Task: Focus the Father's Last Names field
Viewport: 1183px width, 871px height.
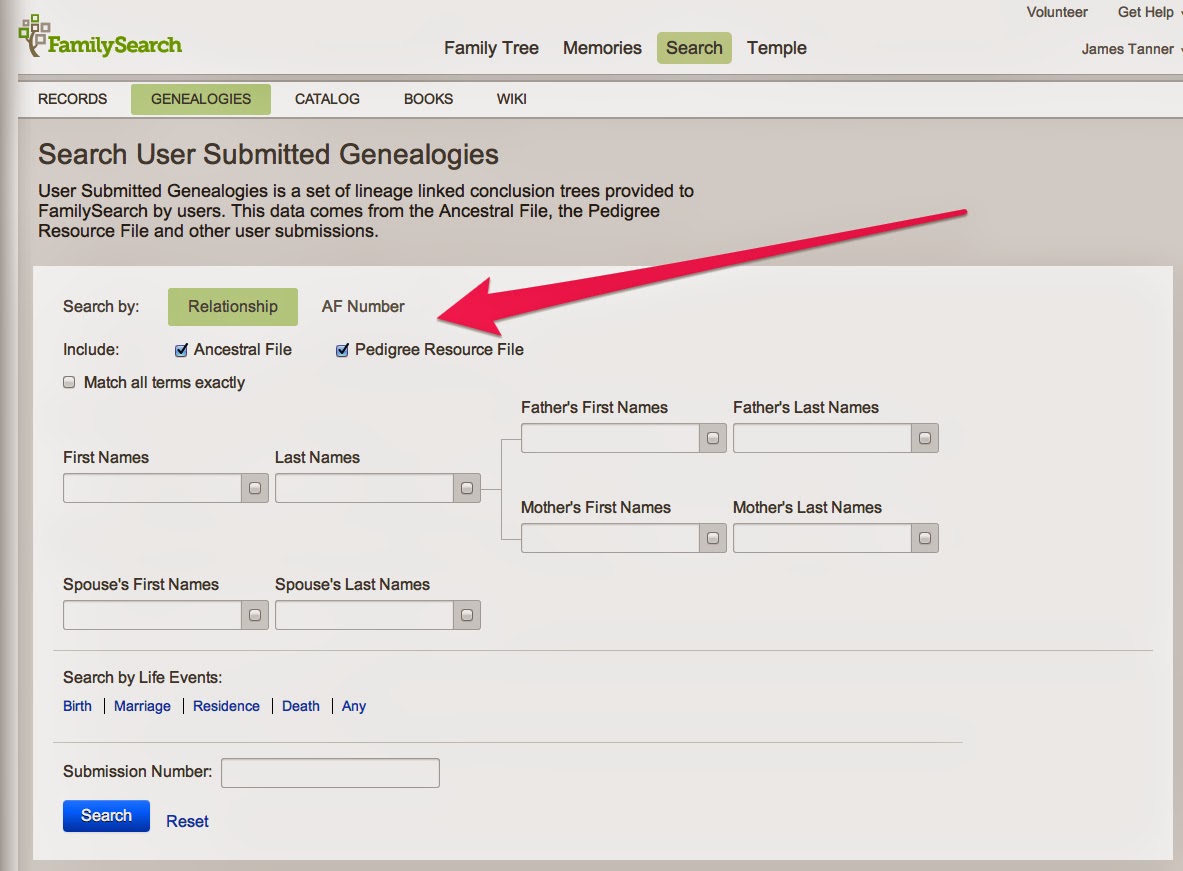Action: click(x=822, y=439)
